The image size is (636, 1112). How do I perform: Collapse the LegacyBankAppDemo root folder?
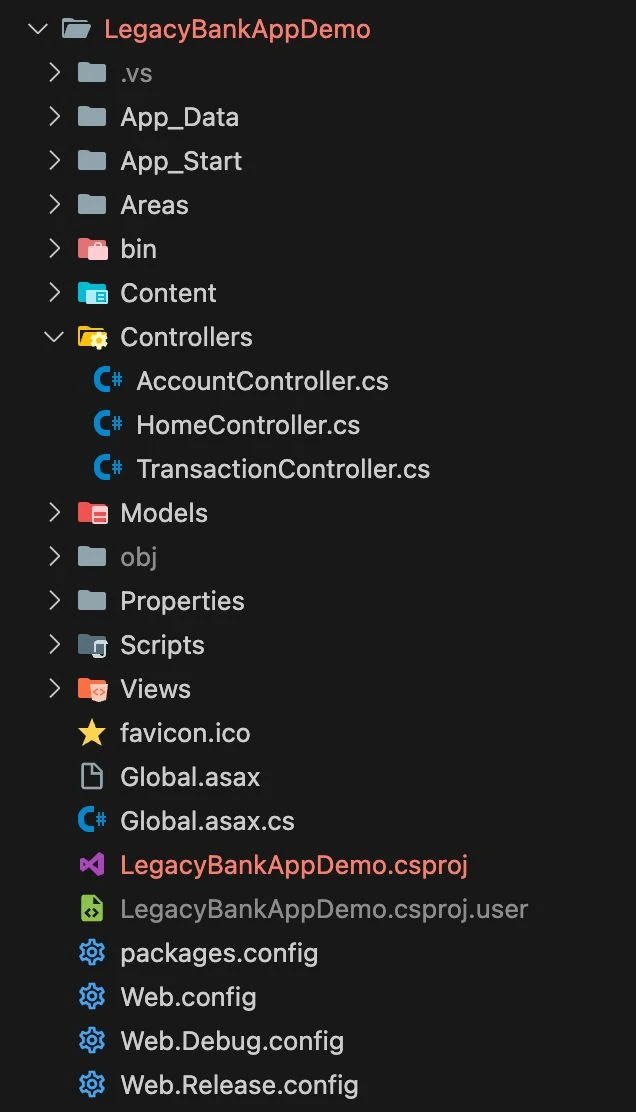click(37, 29)
